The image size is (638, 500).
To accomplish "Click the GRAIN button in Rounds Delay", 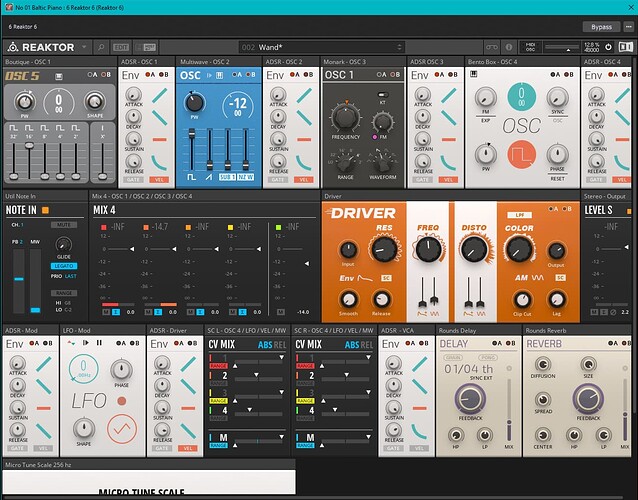I will point(453,358).
